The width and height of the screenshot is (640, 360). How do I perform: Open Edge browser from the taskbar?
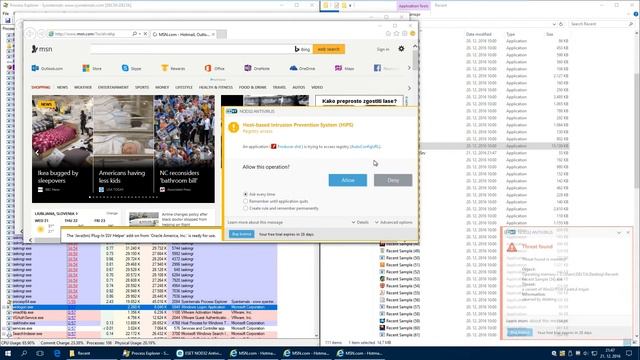click(x=57, y=353)
